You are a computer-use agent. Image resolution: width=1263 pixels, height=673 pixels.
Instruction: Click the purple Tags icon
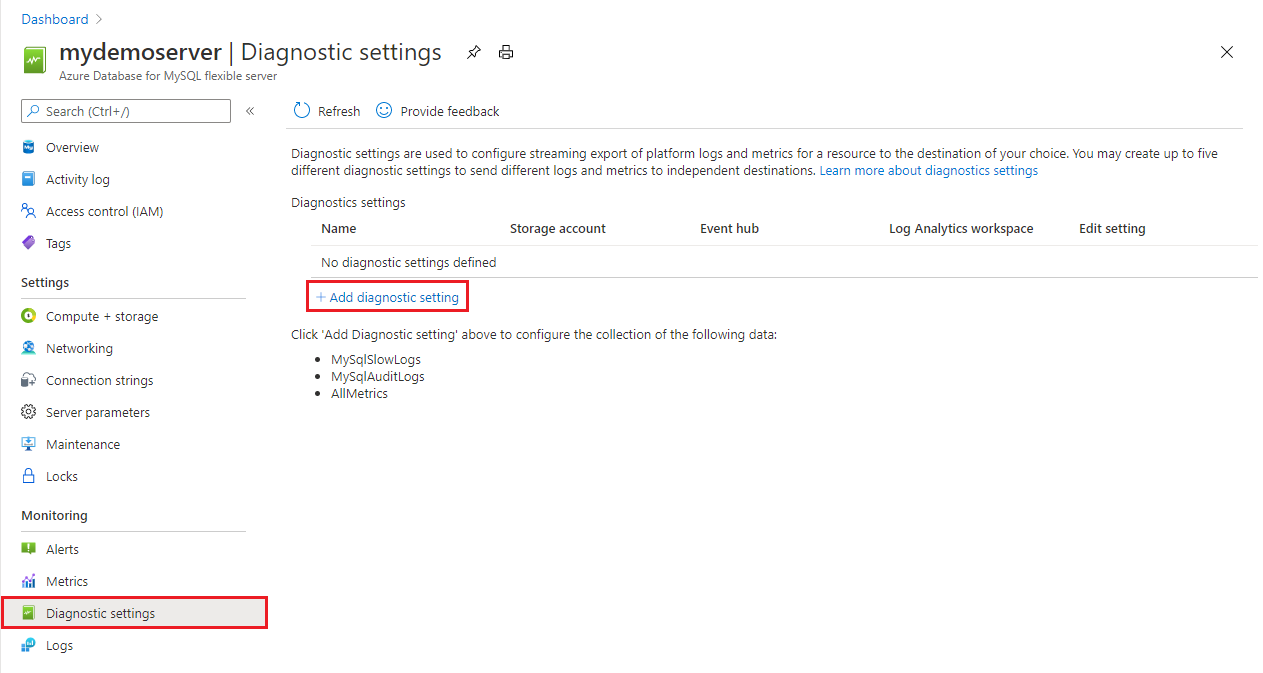(x=29, y=243)
